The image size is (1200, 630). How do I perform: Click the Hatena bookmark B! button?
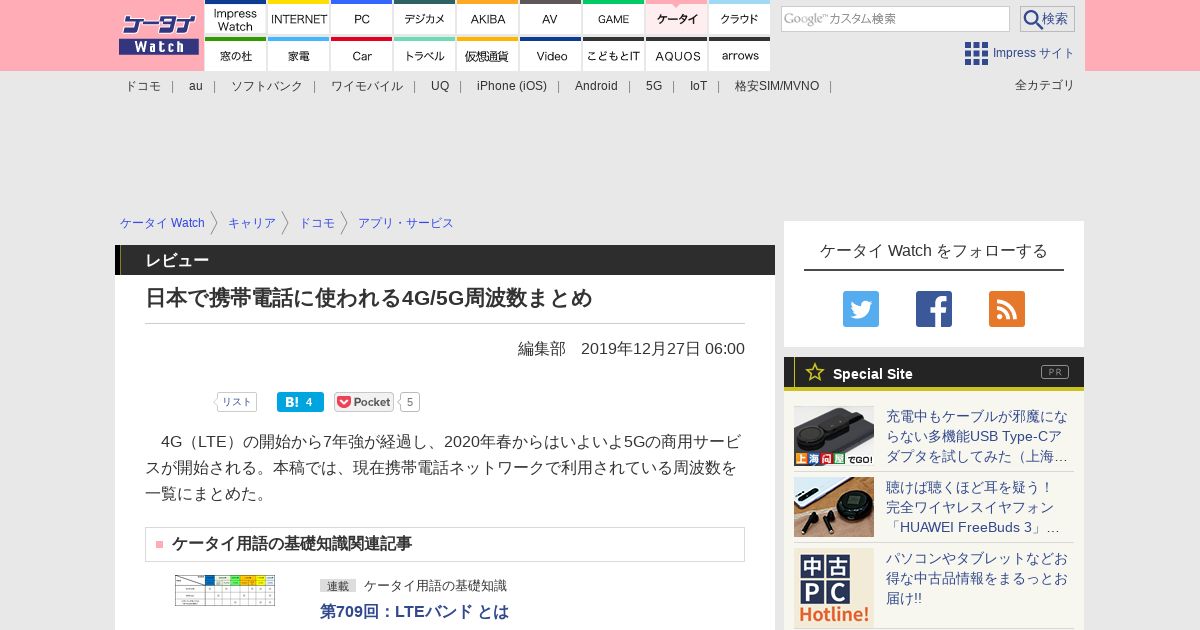pos(300,402)
